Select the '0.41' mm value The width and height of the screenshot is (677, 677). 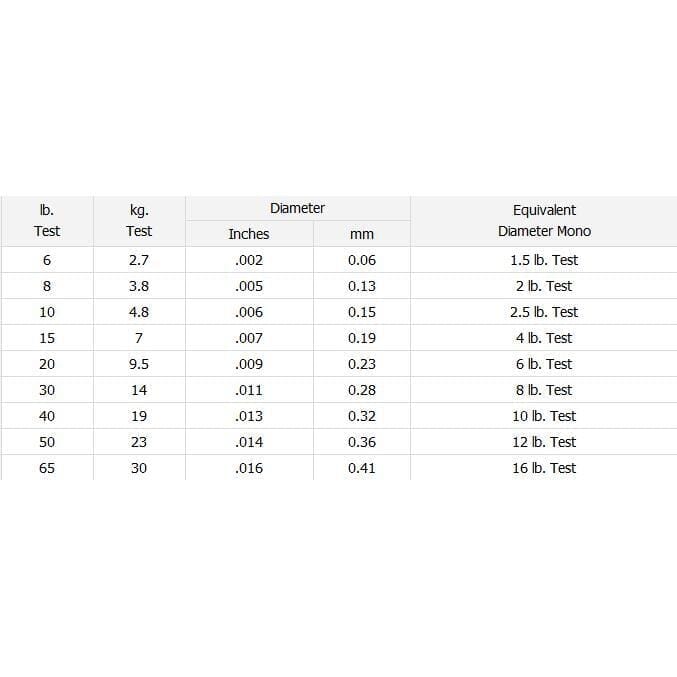click(362, 468)
